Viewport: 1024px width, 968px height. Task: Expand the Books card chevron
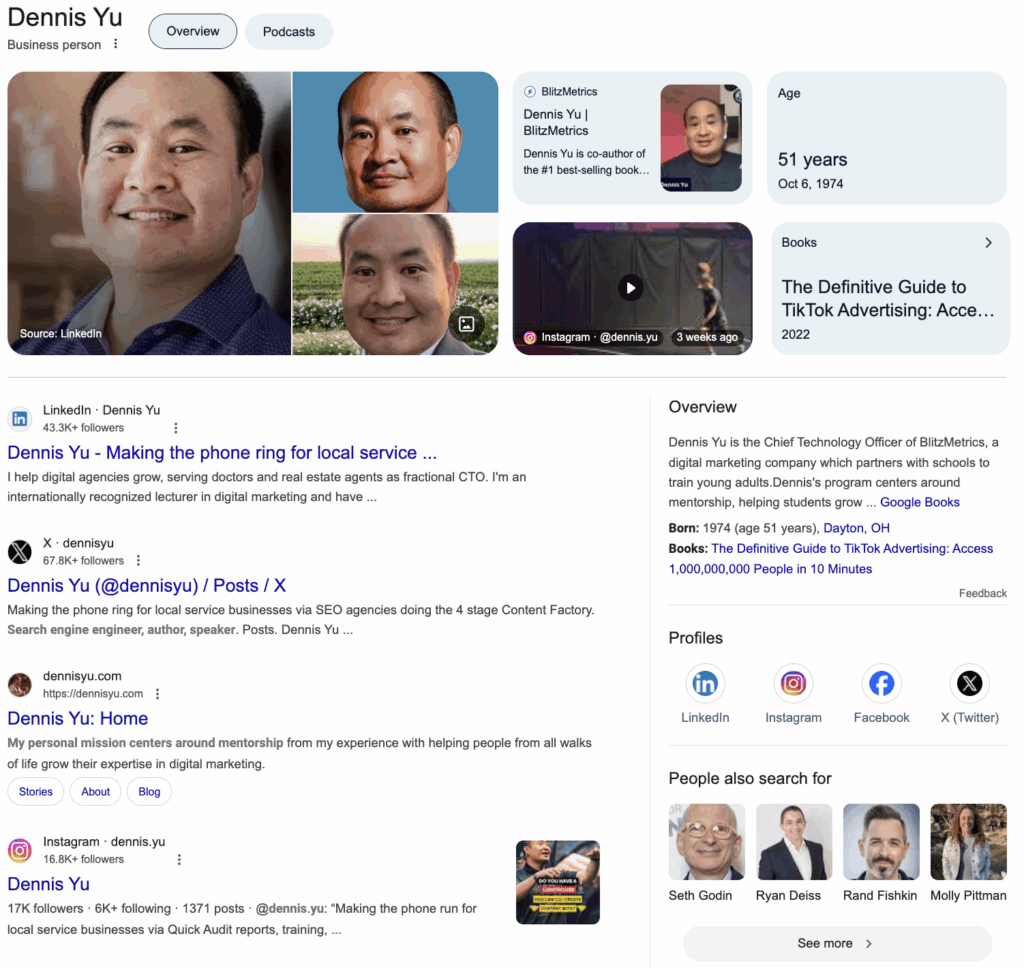click(988, 243)
